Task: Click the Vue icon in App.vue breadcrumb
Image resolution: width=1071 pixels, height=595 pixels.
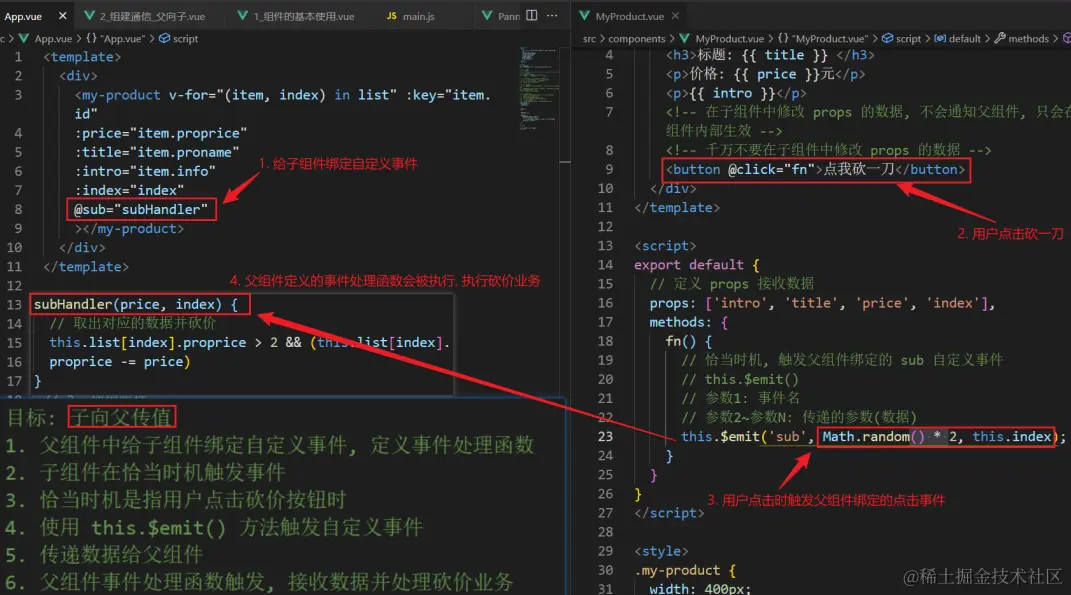Action: tap(24, 39)
